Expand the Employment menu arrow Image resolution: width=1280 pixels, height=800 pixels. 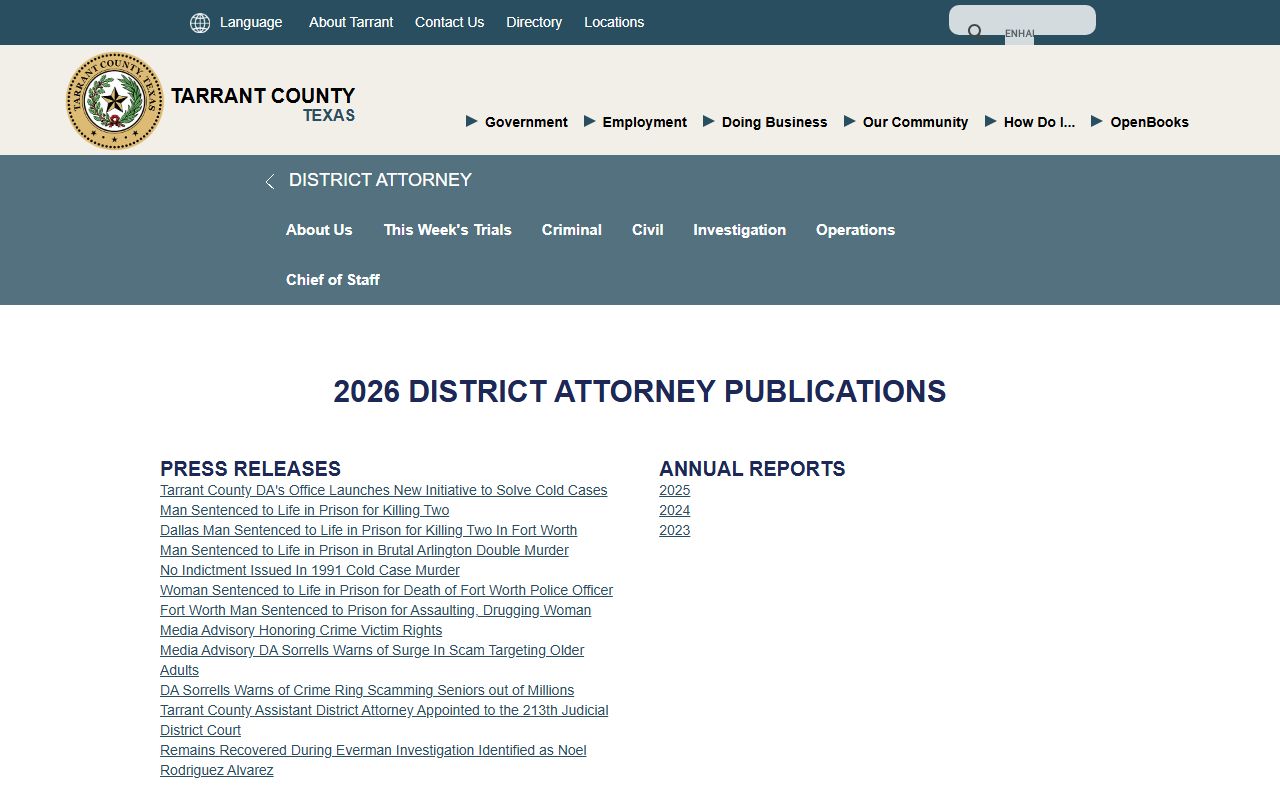click(x=590, y=121)
